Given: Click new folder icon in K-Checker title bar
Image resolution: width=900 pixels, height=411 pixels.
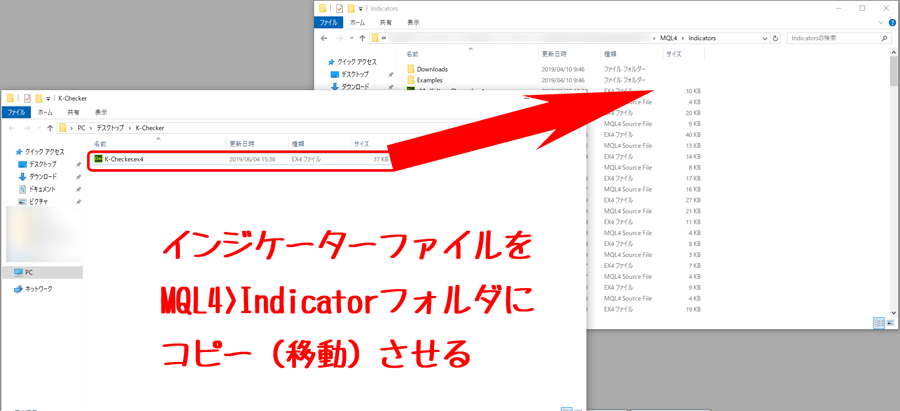Looking at the screenshot, I should tap(38, 98).
